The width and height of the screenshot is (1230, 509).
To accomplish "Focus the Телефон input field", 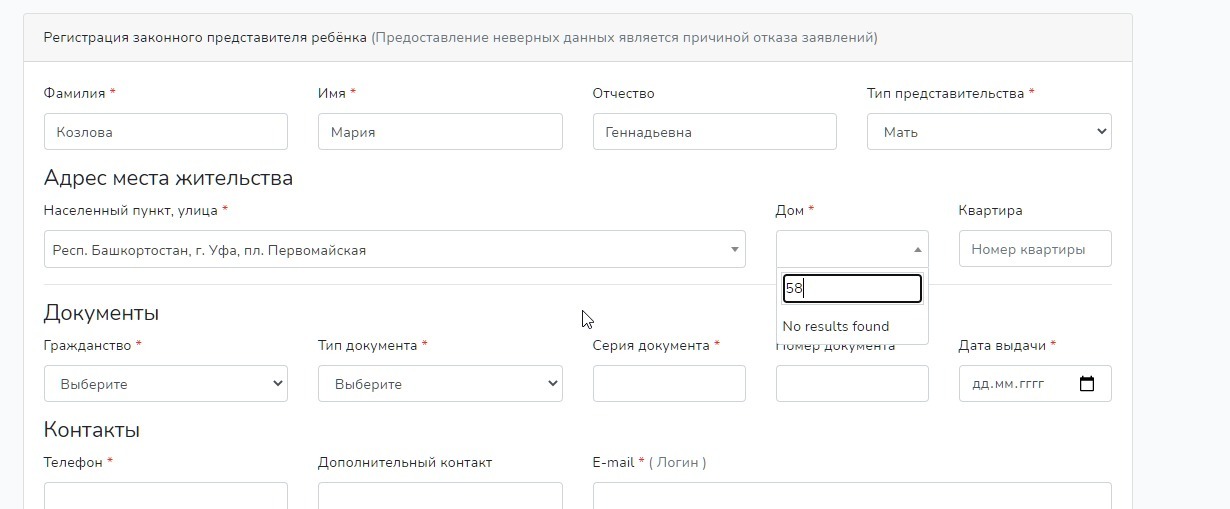I will click(166, 496).
